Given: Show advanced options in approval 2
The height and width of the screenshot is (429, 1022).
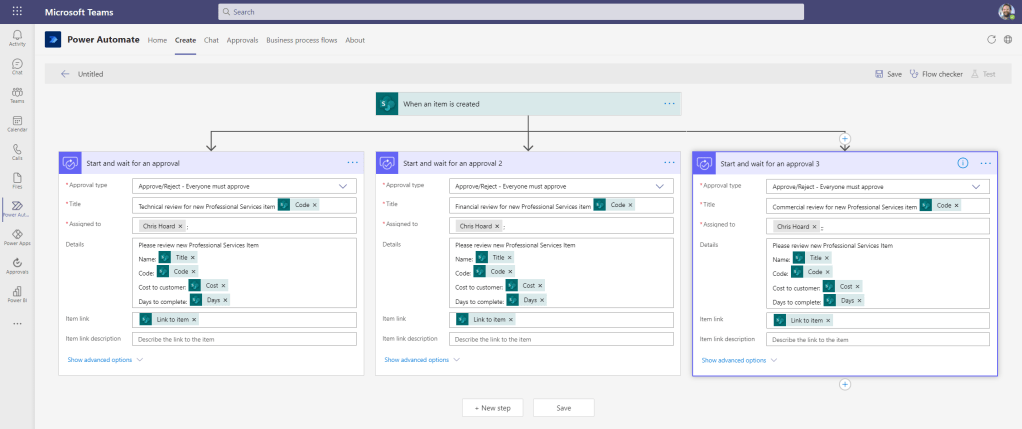Looking at the screenshot, I should coord(422,359).
